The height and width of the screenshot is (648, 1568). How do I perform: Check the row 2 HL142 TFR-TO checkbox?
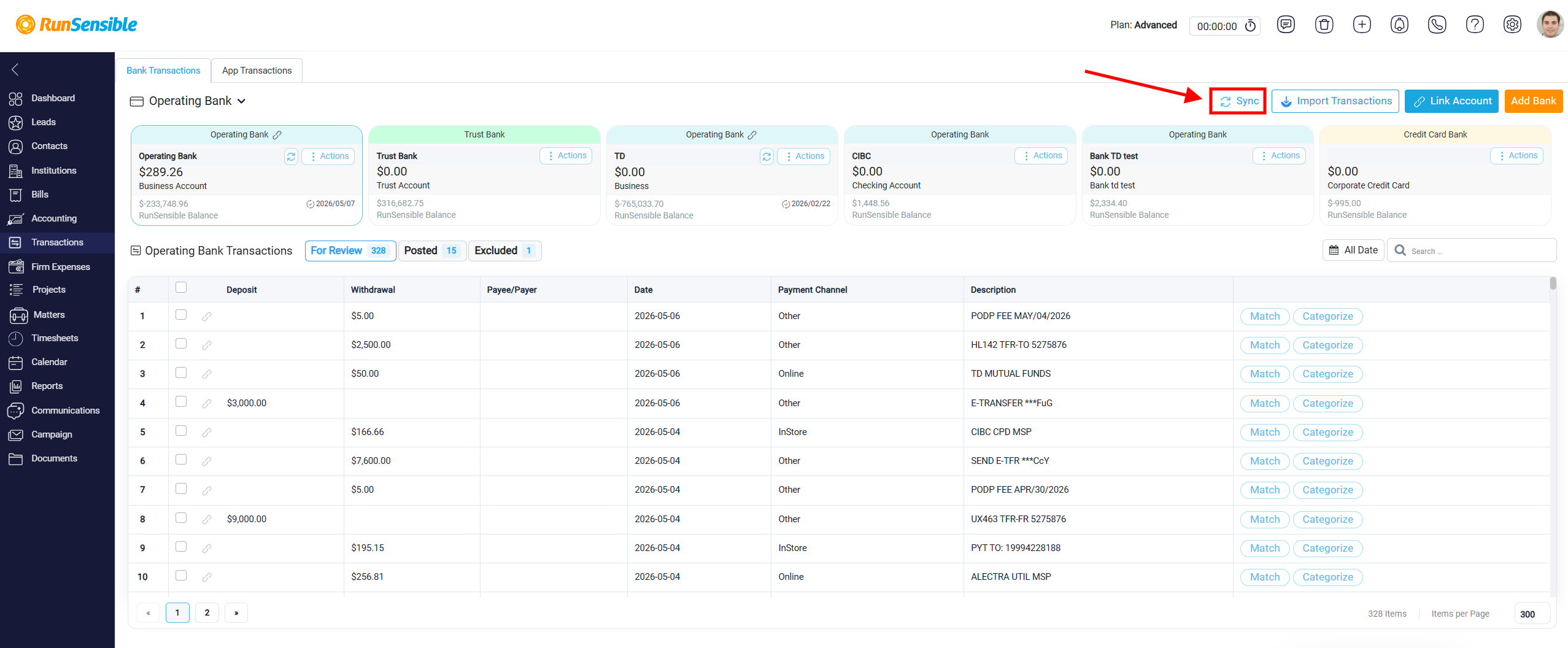[181, 344]
